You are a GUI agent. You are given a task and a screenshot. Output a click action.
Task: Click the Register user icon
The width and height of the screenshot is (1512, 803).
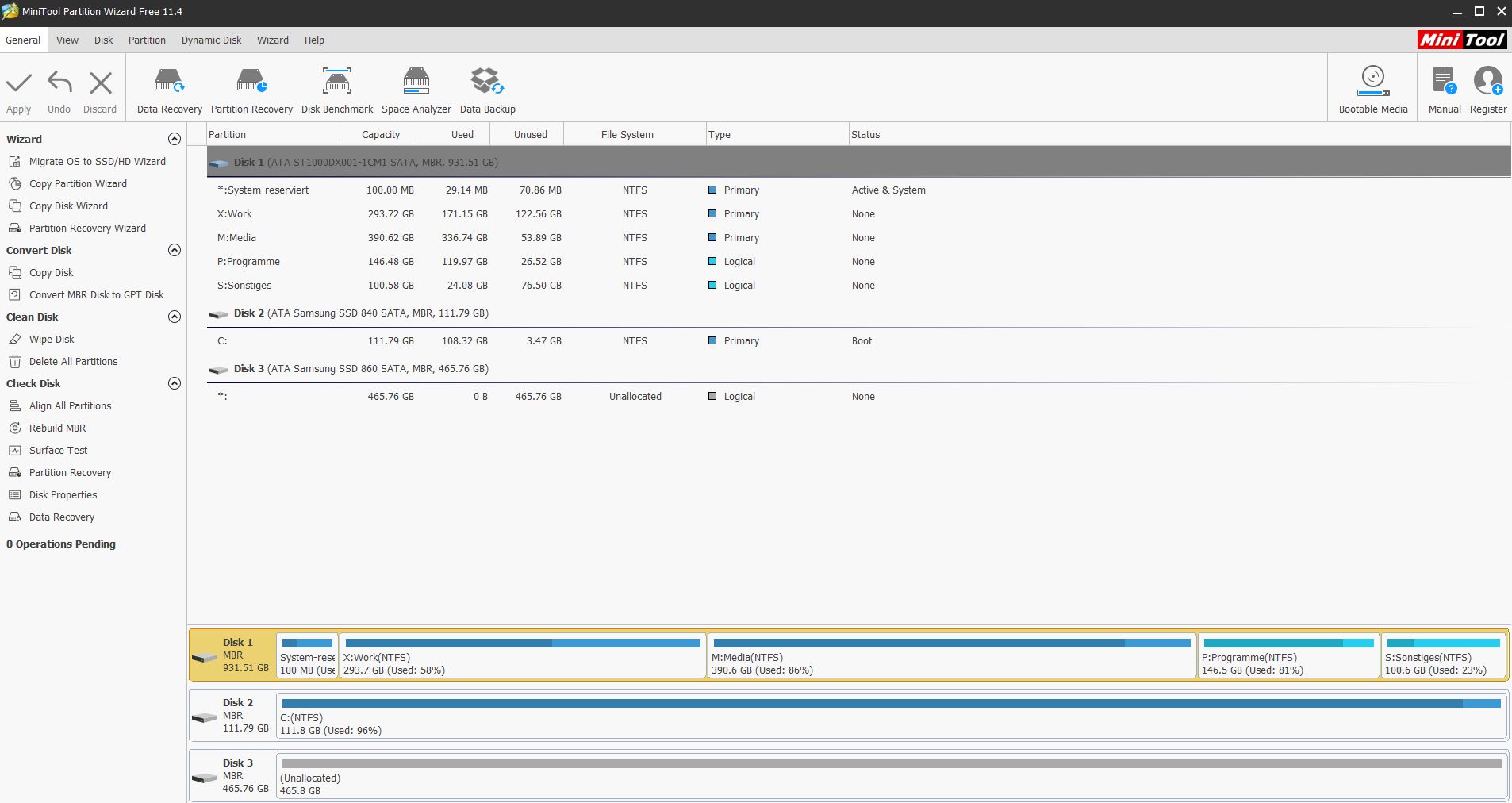[1488, 81]
